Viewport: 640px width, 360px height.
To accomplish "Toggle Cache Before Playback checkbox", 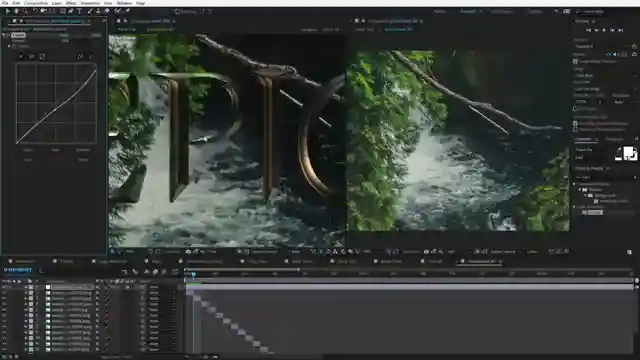I will pos(576,61).
